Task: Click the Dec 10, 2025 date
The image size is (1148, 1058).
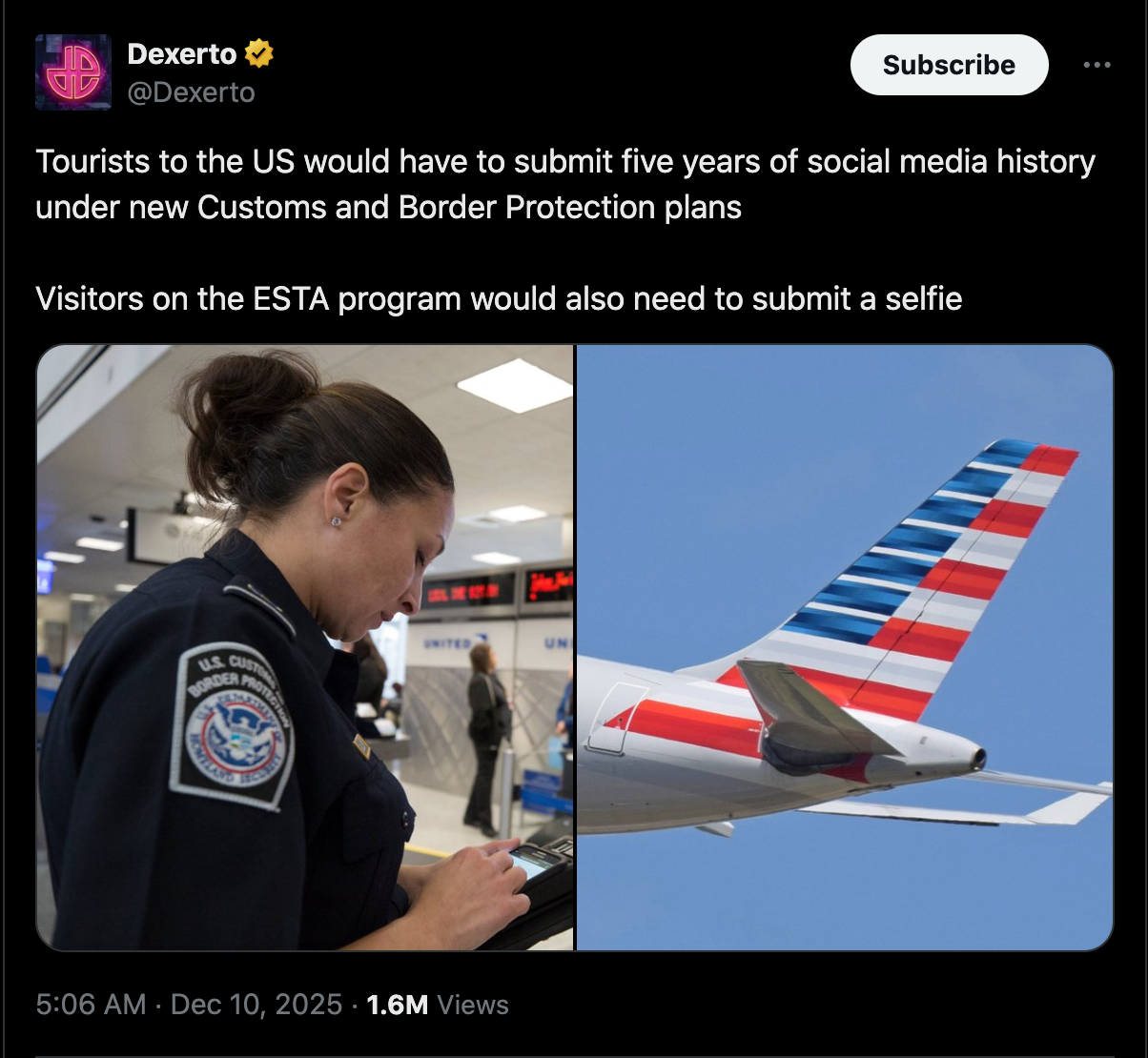Action: (x=256, y=1005)
